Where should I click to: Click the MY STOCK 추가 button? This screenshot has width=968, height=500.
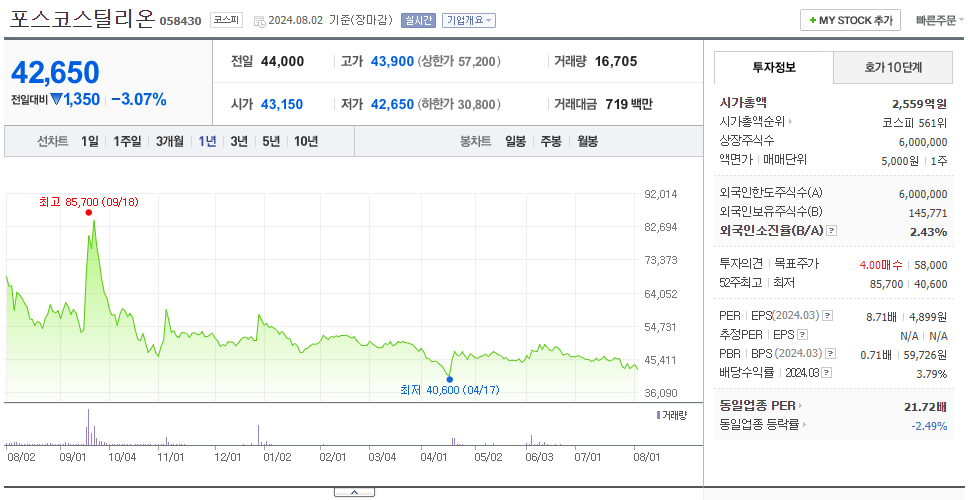pyautogui.click(x=850, y=20)
